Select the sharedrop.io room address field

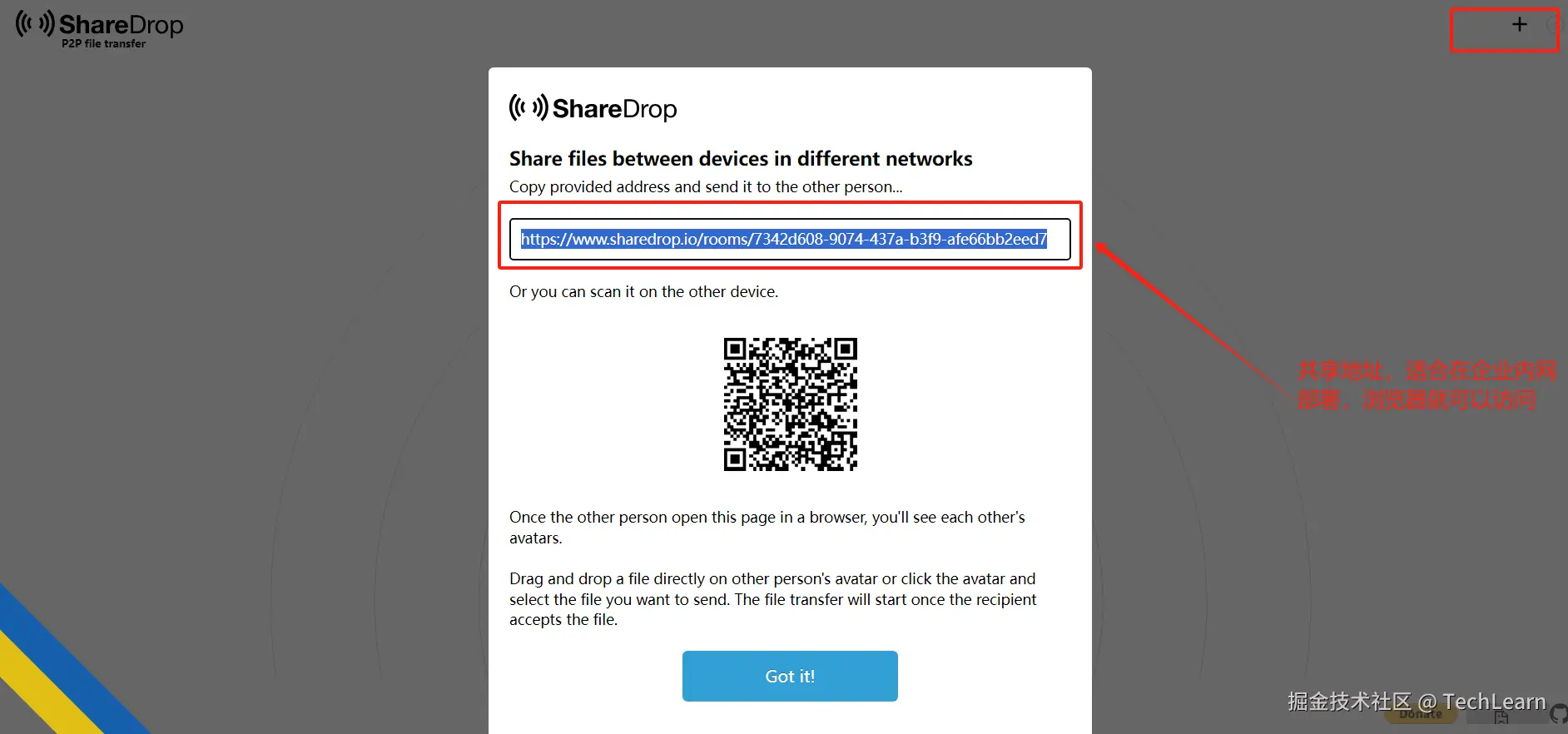tap(790, 240)
